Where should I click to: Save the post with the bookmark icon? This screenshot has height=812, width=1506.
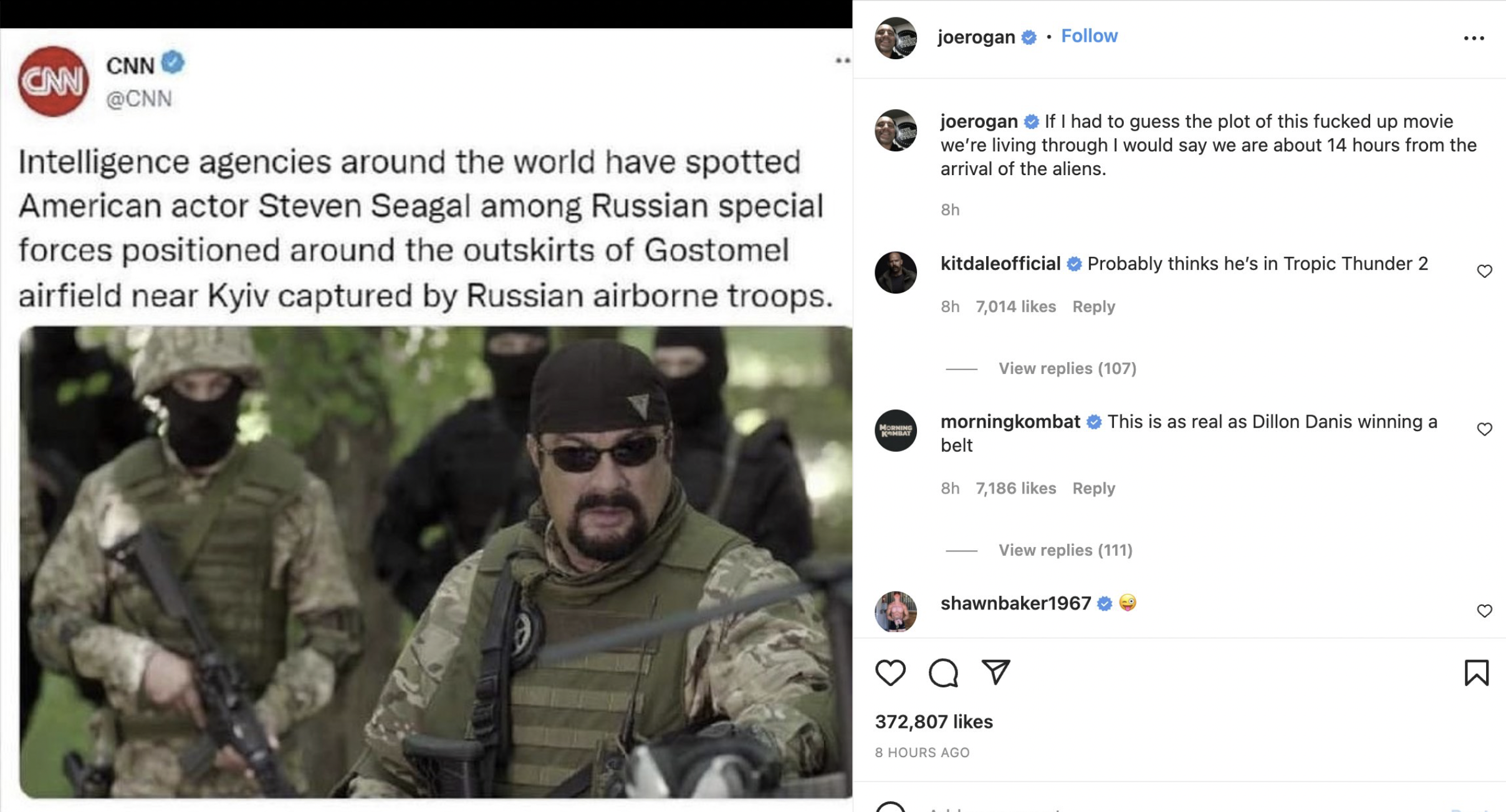coord(1476,672)
